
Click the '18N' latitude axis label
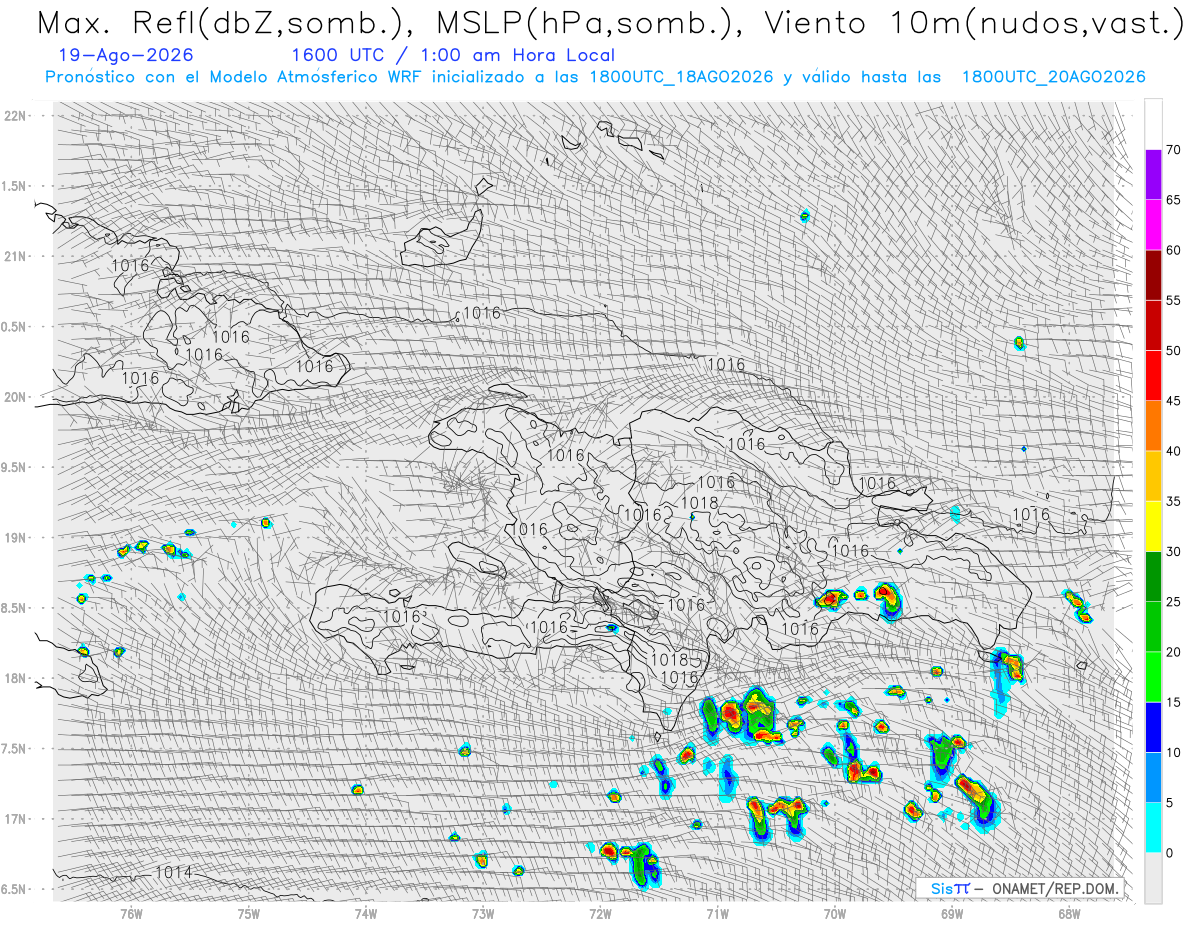pos(17,678)
